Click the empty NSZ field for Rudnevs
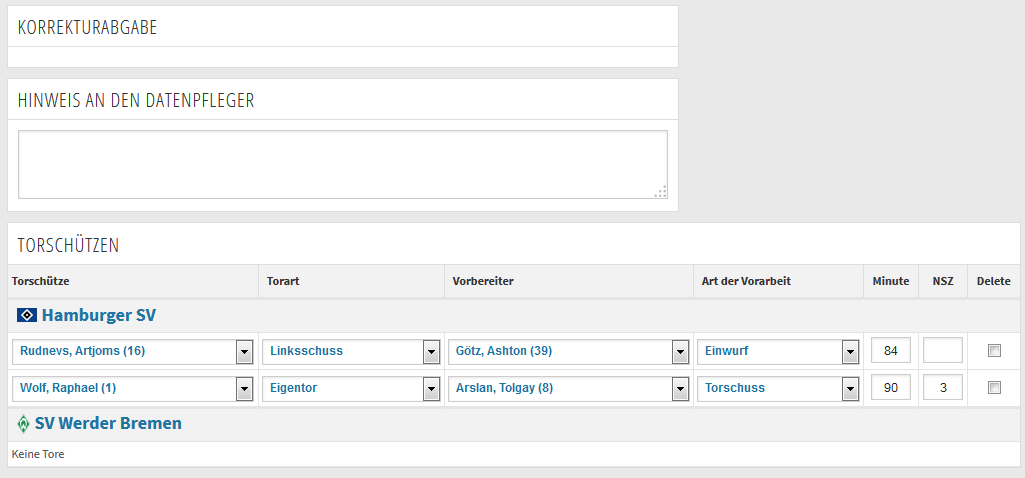This screenshot has width=1025, height=478. coord(943,350)
